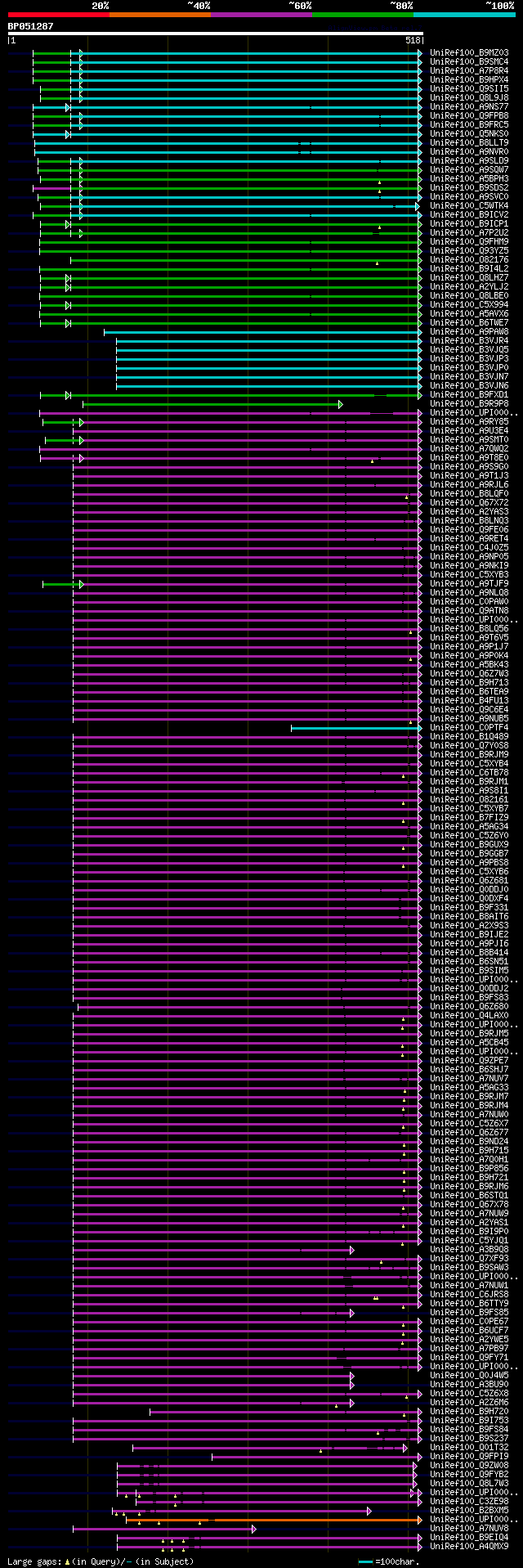
Task: Open hit UniRef100_B9SMC4
Action: coord(469,62)
